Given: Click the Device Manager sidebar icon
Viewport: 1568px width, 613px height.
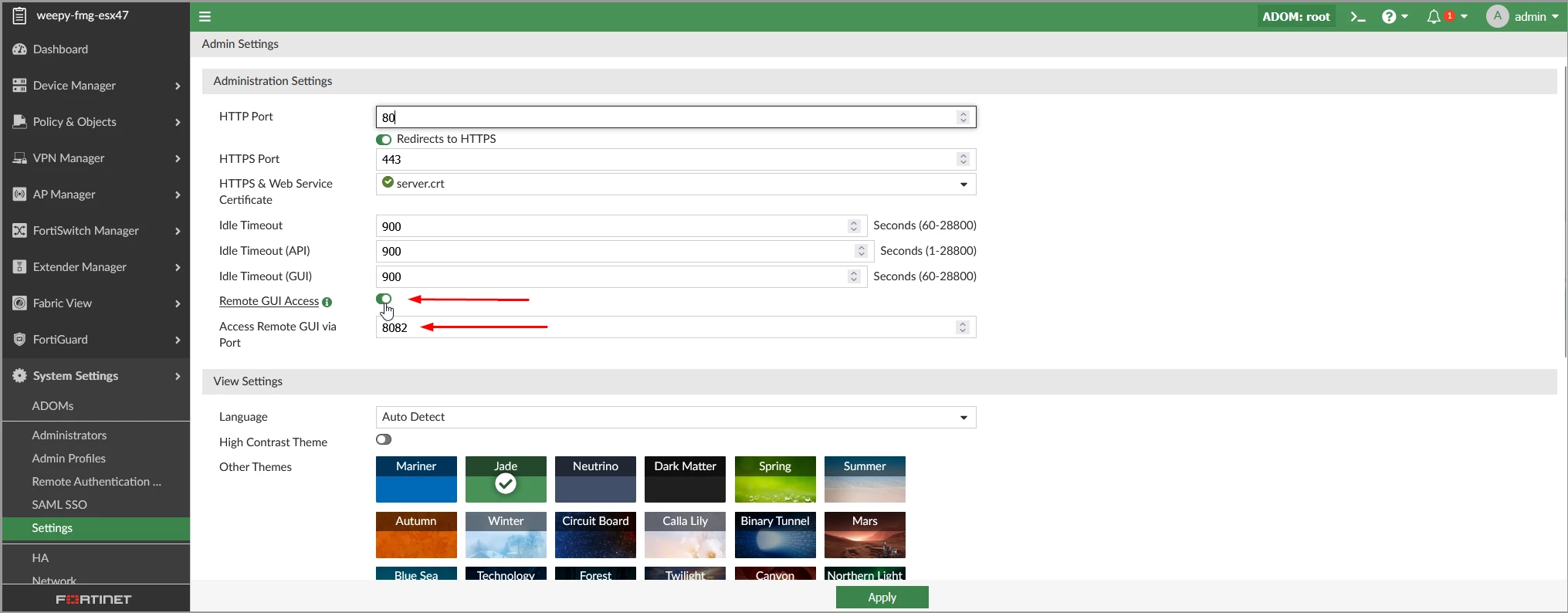Looking at the screenshot, I should click(x=19, y=86).
